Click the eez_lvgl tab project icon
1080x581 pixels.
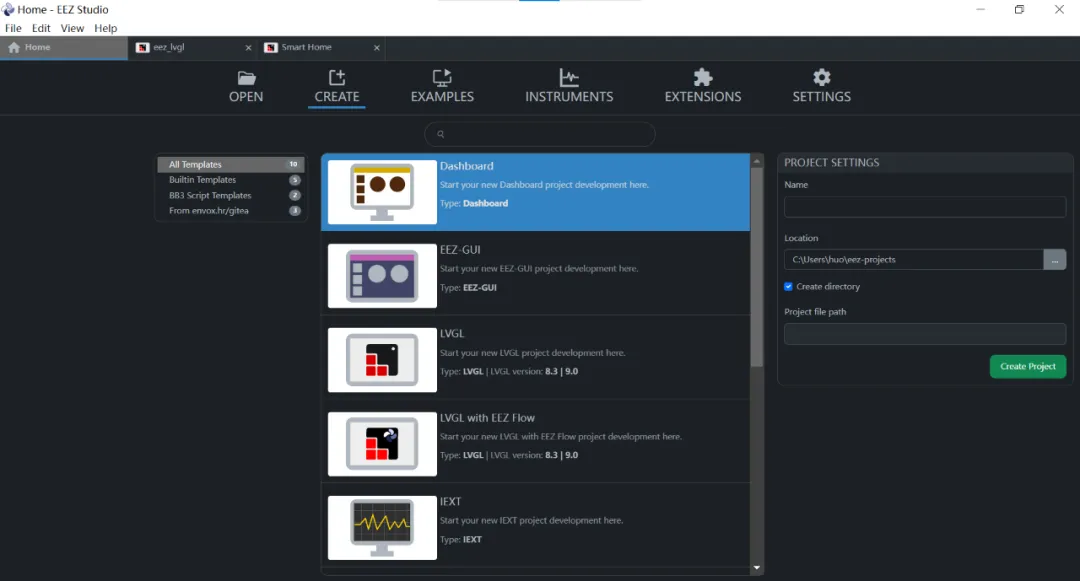(143, 47)
